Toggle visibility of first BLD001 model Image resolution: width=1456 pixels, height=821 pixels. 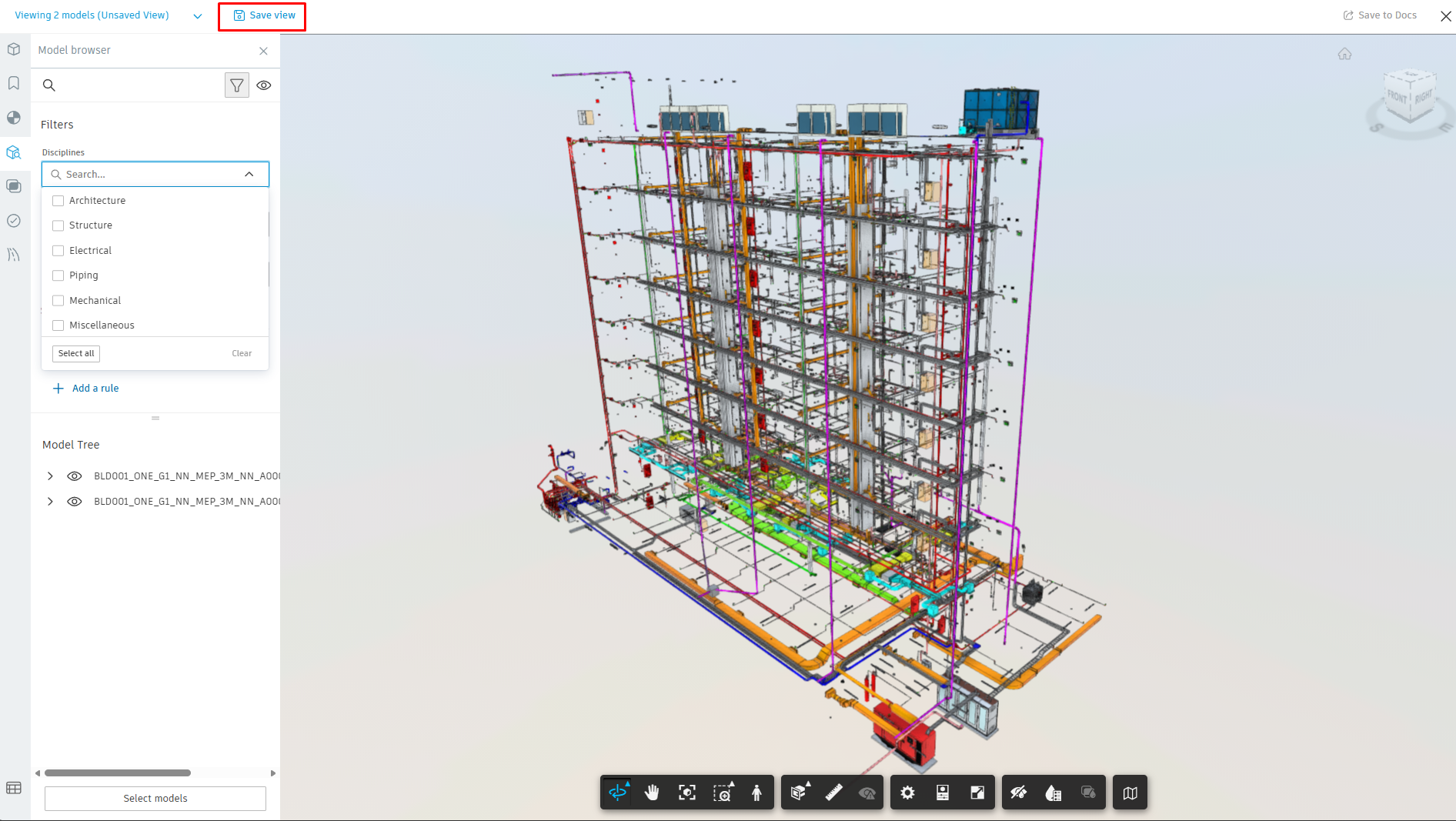pyautogui.click(x=75, y=476)
